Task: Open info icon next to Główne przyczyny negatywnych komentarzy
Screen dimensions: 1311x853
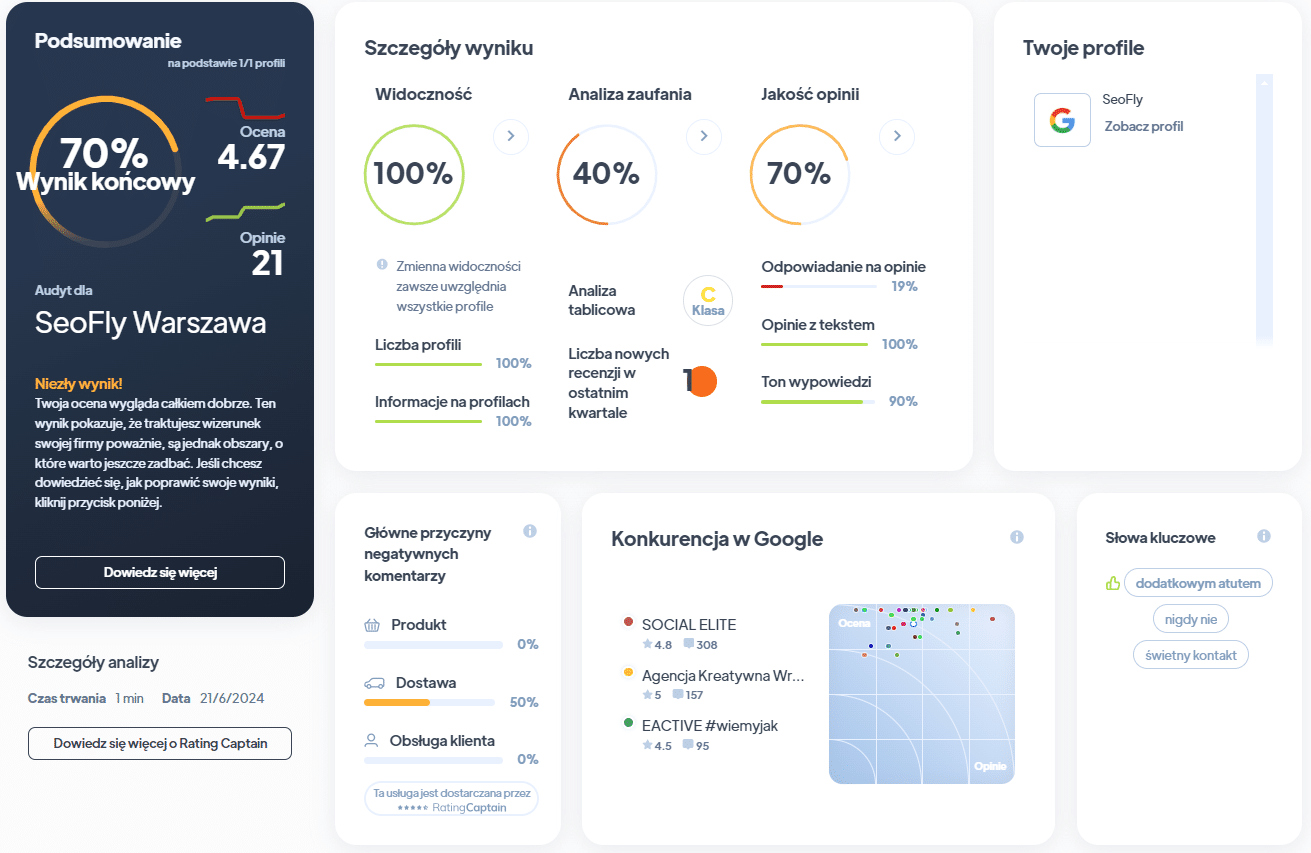Action: point(530,531)
